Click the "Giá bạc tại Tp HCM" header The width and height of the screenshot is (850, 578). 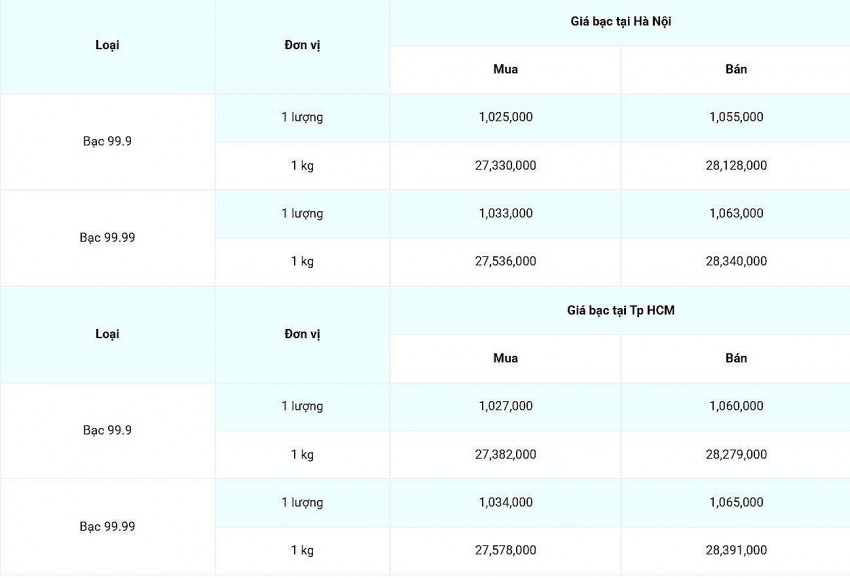620,310
